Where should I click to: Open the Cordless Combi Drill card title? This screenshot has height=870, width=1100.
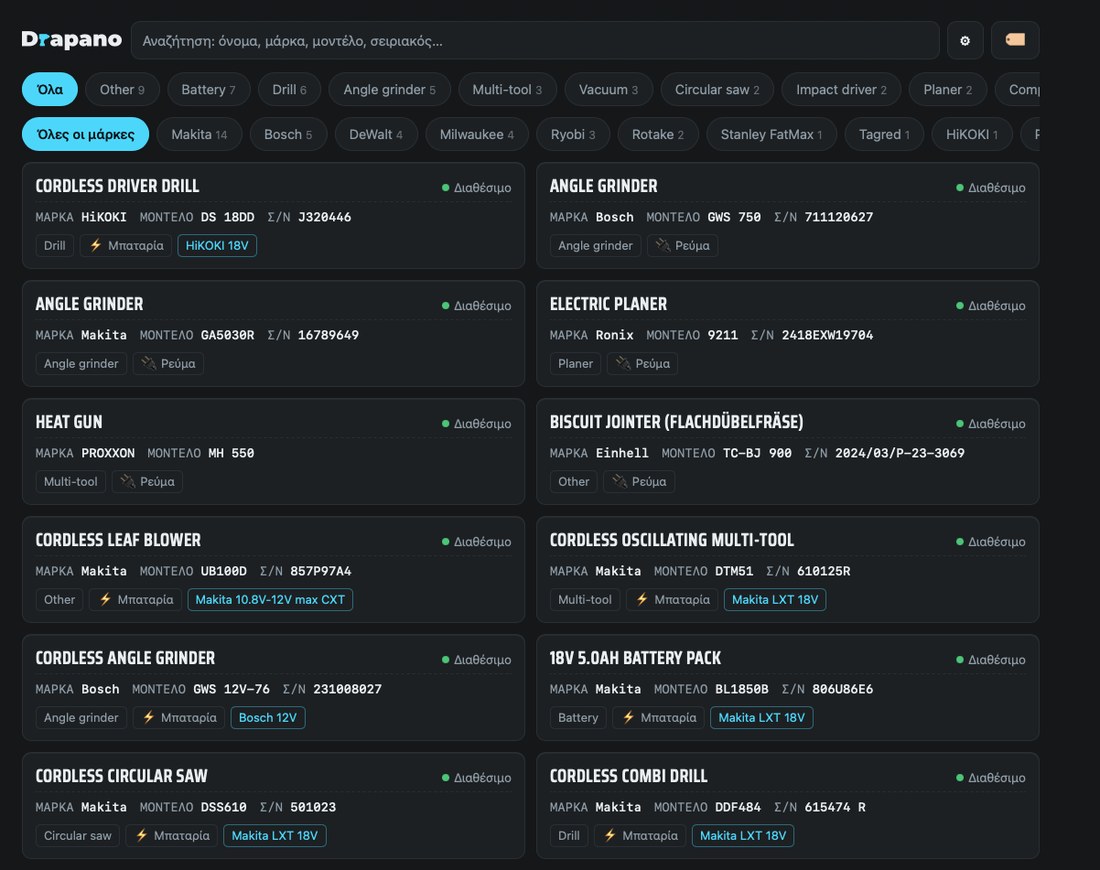(629, 775)
